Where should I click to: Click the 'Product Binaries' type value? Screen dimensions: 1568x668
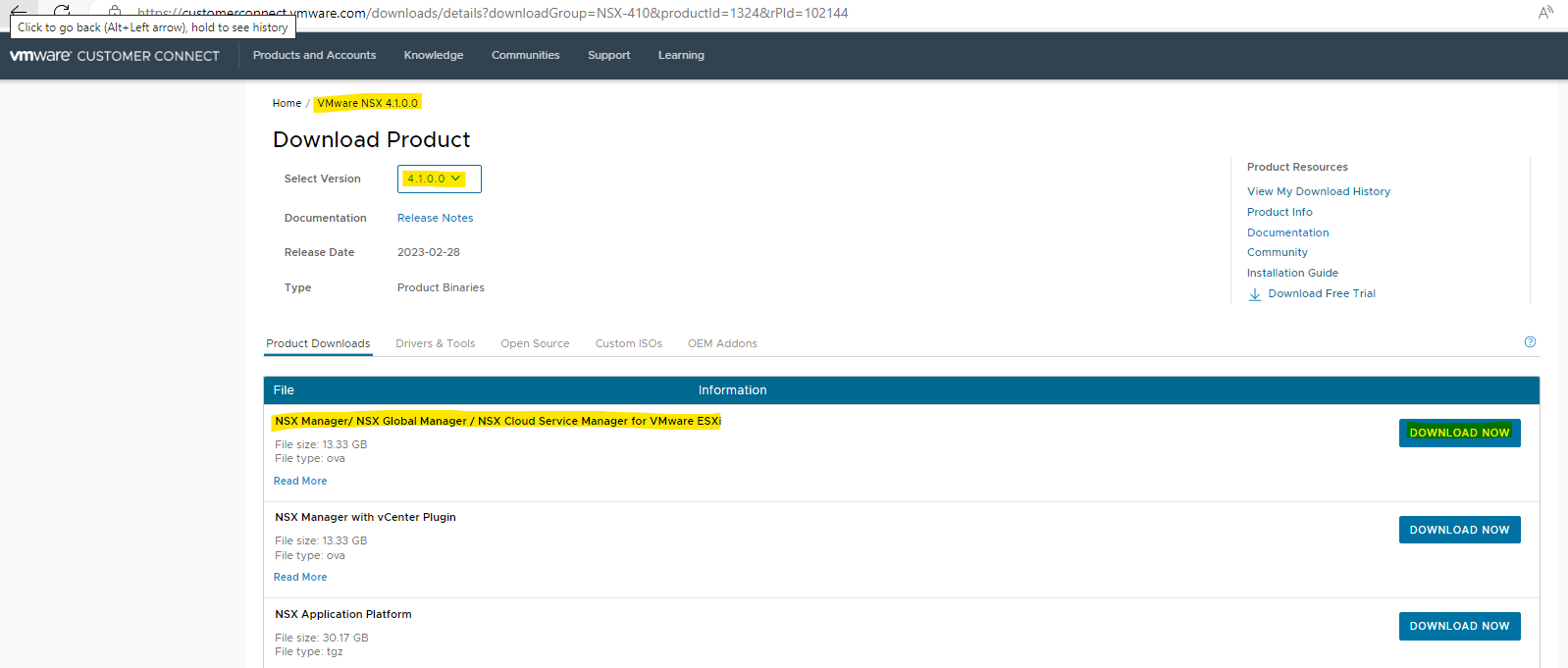coord(441,288)
